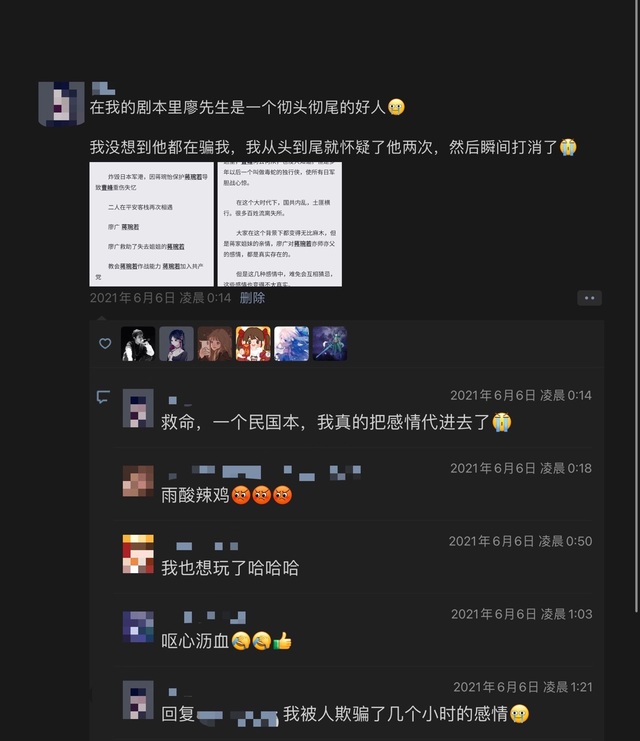The image size is (640, 741).
Task: Click avatar beside the 呕心沥血 comment
Action: pos(138,627)
